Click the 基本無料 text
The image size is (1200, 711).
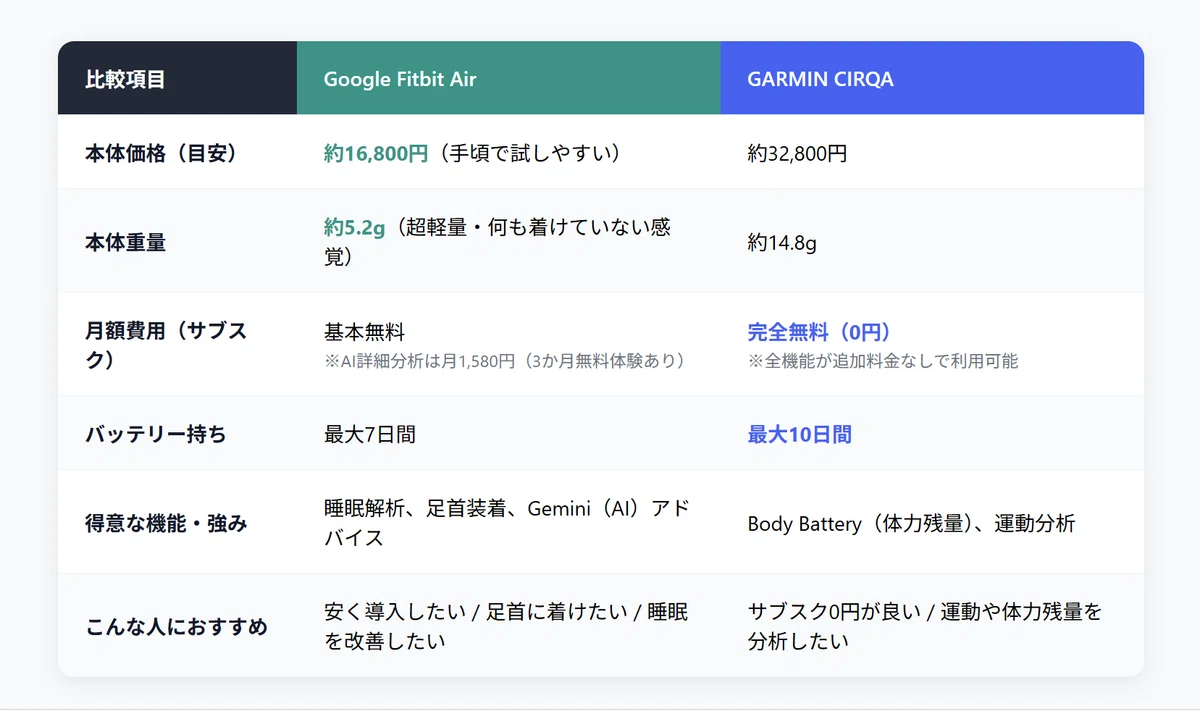pos(364,332)
